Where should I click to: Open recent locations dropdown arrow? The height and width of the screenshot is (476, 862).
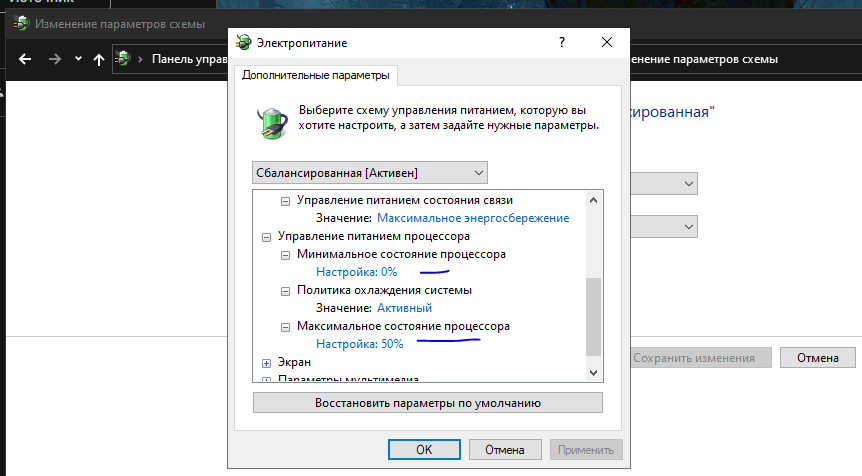(x=78, y=59)
